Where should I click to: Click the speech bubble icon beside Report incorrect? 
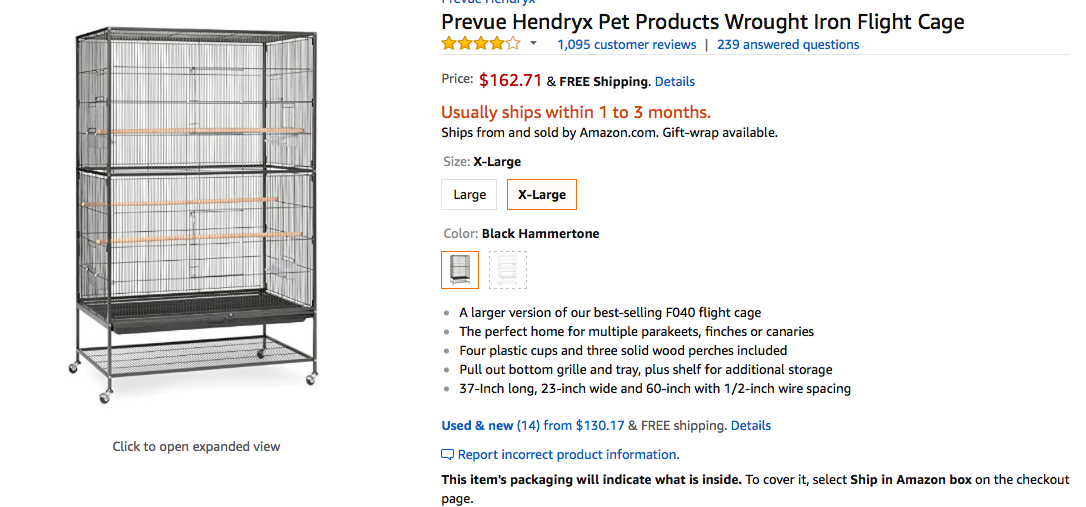(x=448, y=455)
